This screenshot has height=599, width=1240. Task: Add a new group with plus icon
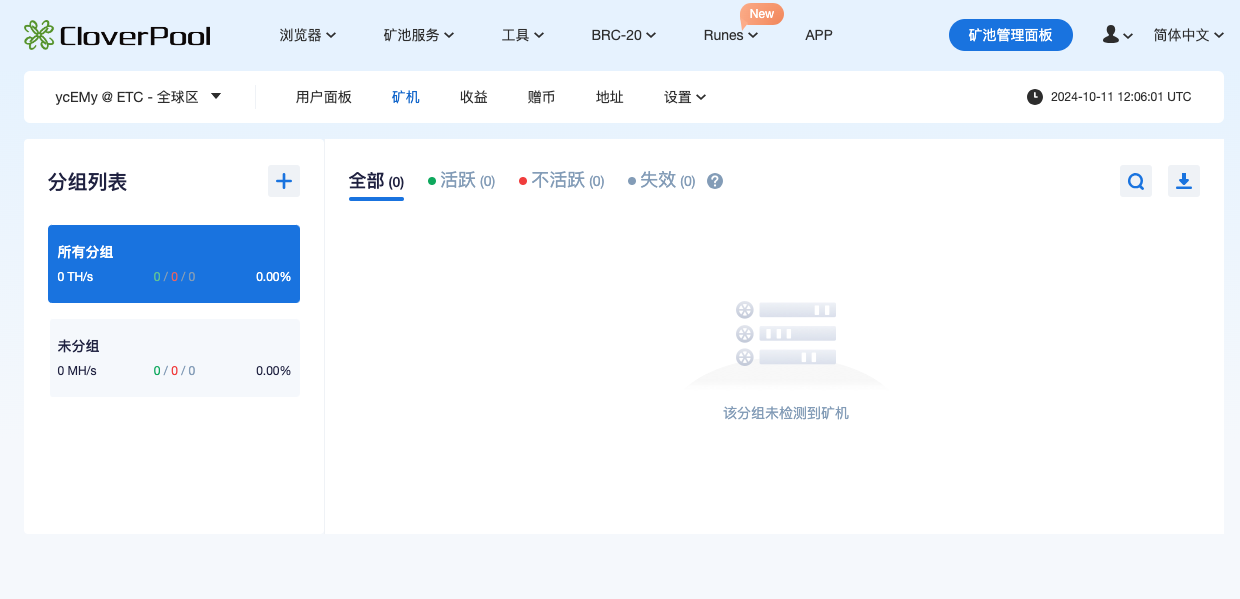point(284,181)
